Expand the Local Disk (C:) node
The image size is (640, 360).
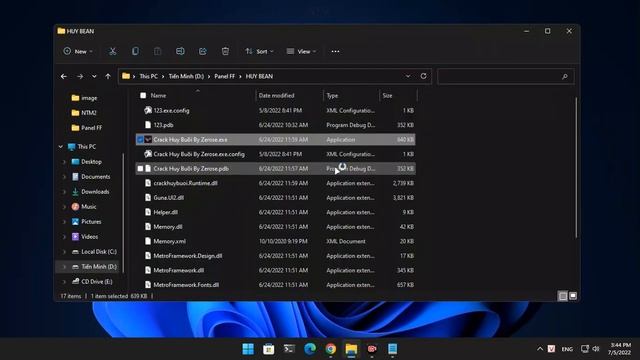(x=64, y=252)
